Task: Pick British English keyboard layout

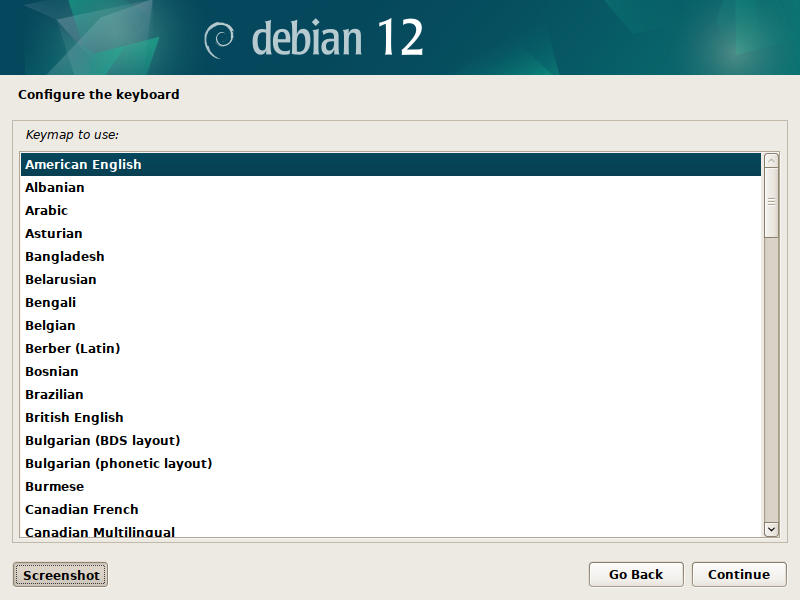Action: pos(391,417)
